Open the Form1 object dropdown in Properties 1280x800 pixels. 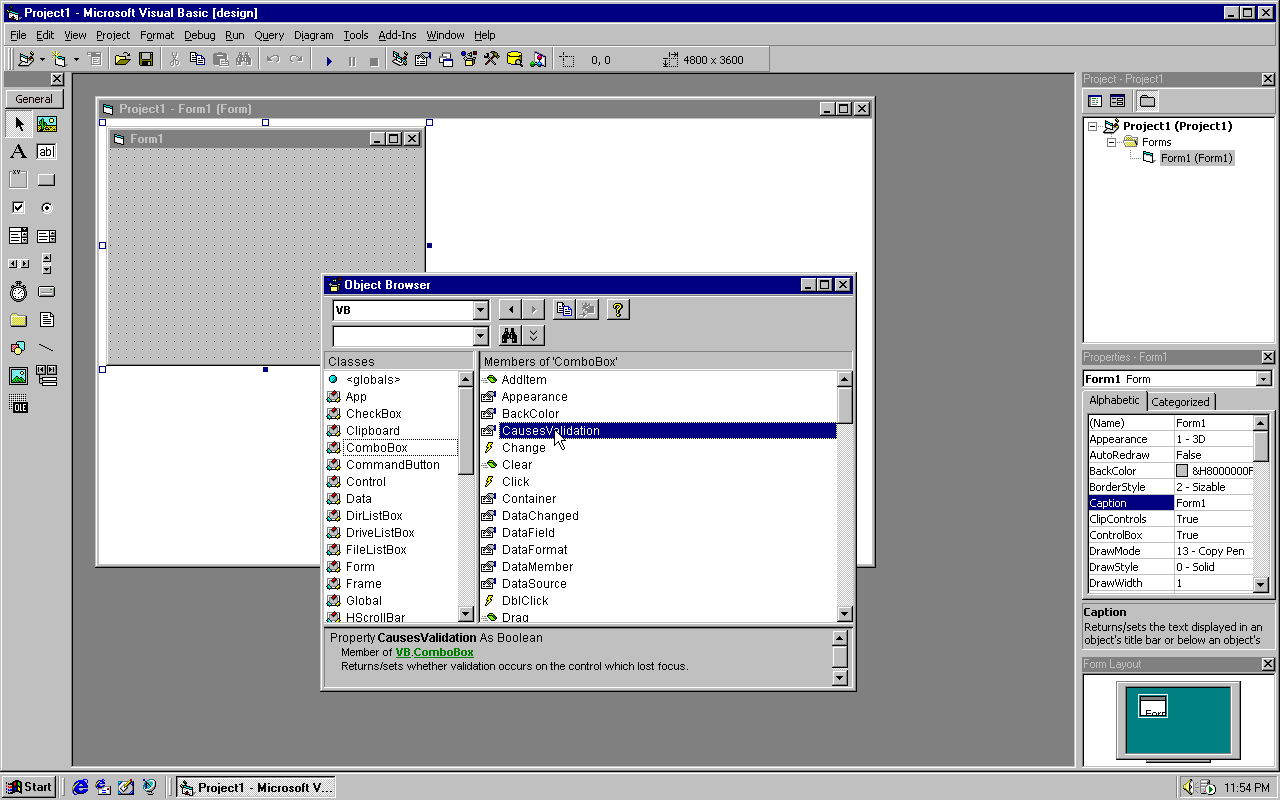[x=1264, y=379]
